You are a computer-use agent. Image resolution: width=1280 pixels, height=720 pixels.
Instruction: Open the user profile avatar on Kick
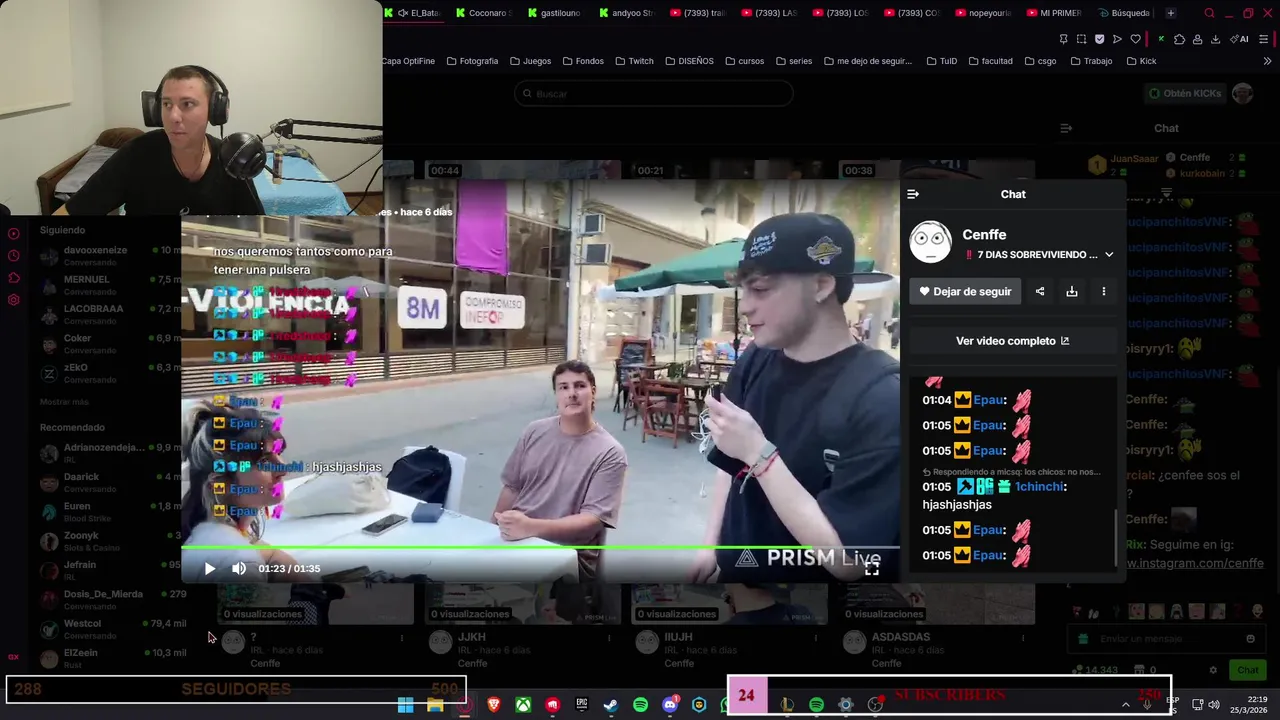click(x=1242, y=93)
